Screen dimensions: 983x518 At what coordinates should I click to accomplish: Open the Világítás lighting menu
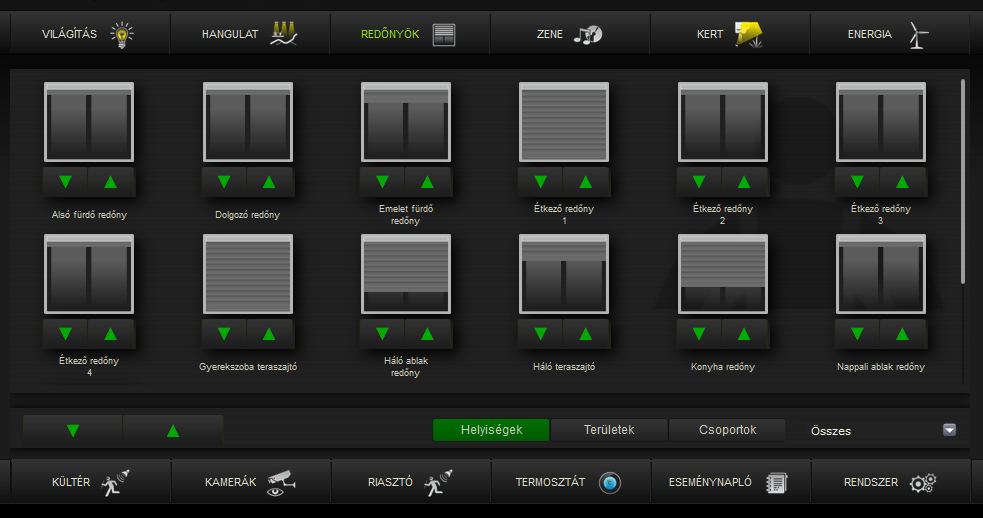tap(90, 34)
